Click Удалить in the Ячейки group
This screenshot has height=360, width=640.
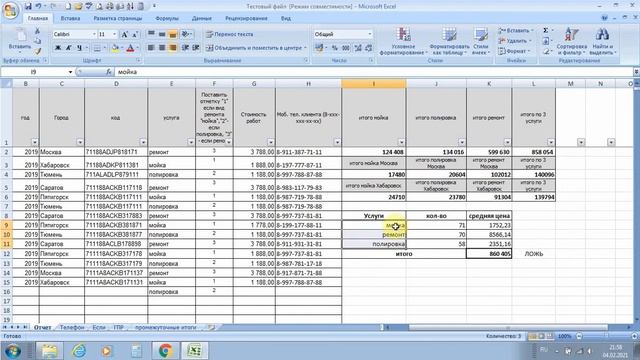point(514,41)
